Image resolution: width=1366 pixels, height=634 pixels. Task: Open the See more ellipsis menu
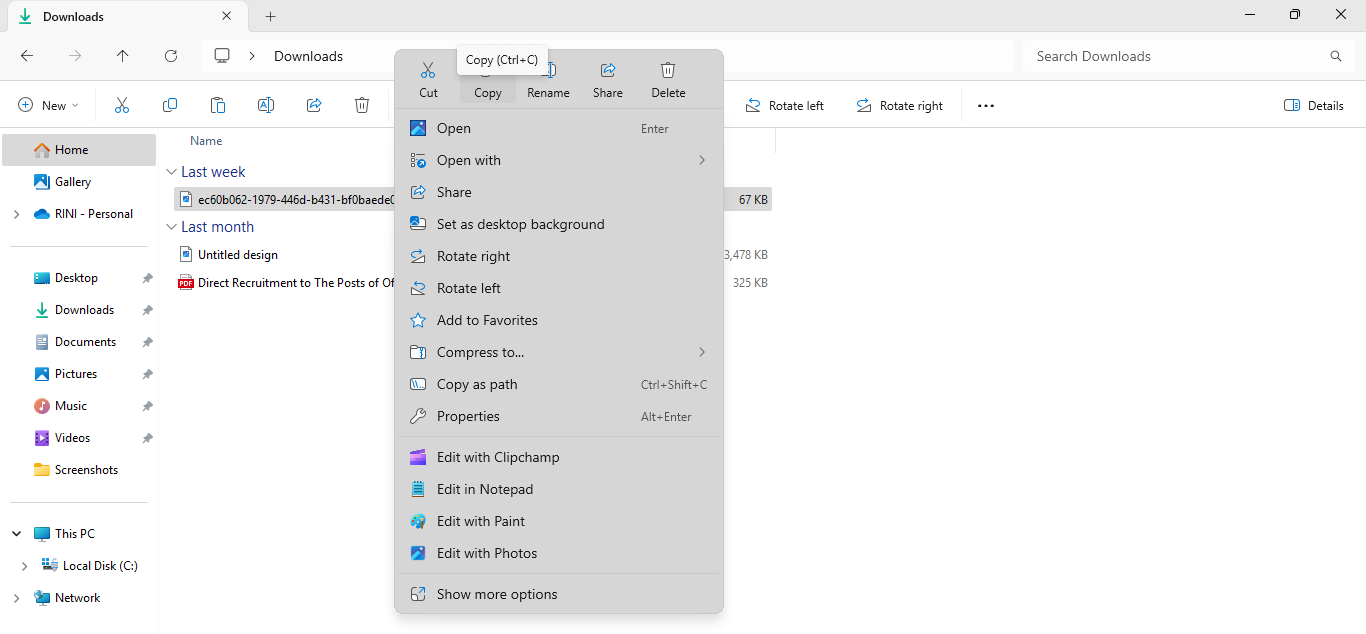(x=986, y=105)
